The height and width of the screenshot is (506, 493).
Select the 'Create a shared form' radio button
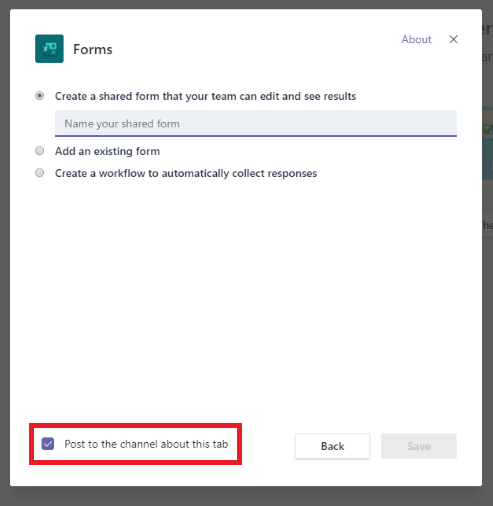[40, 96]
